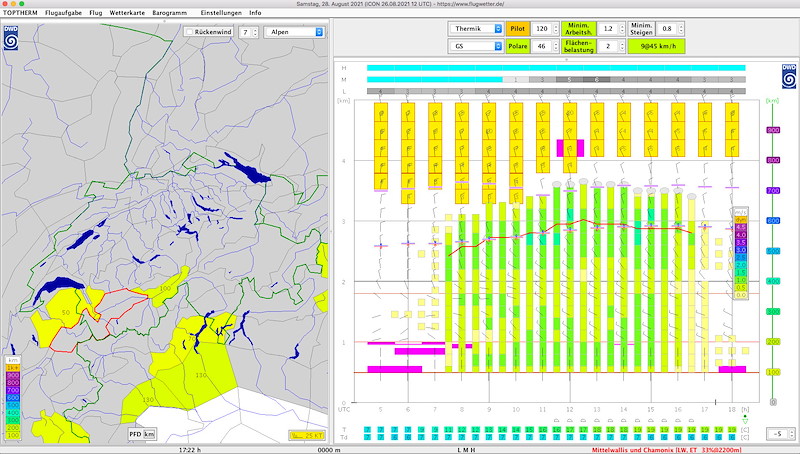Open the Alpen region dropdown
This screenshot has height=454, width=800.
point(294,32)
